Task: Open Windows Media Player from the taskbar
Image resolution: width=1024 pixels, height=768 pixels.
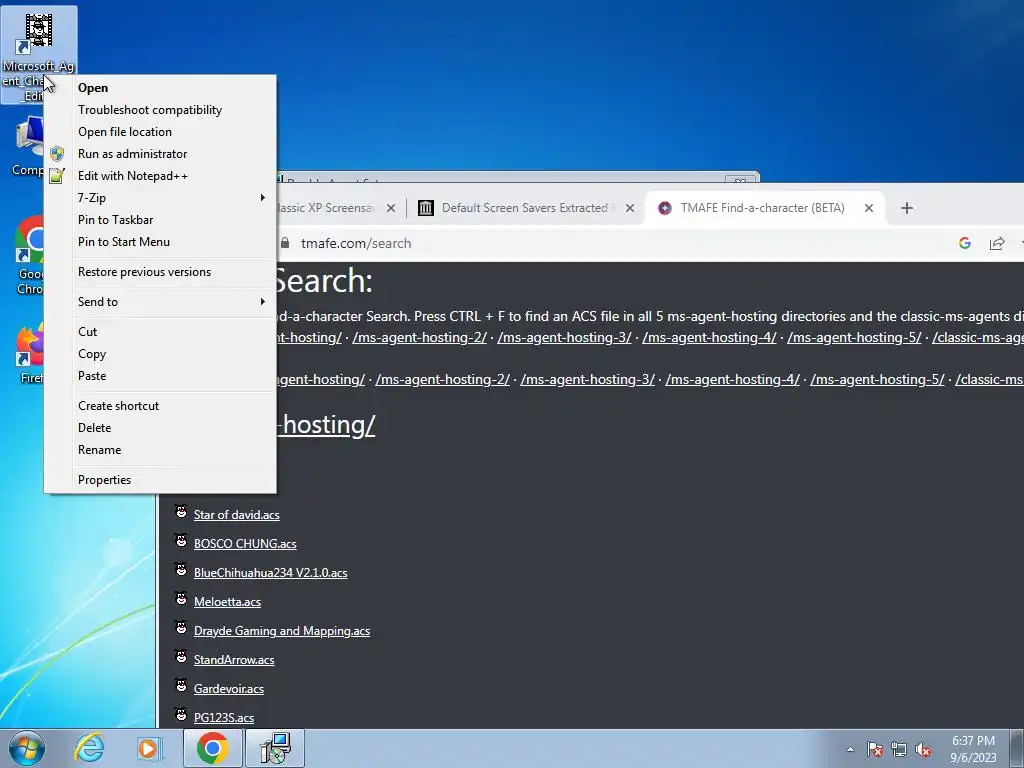Action: coord(149,748)
